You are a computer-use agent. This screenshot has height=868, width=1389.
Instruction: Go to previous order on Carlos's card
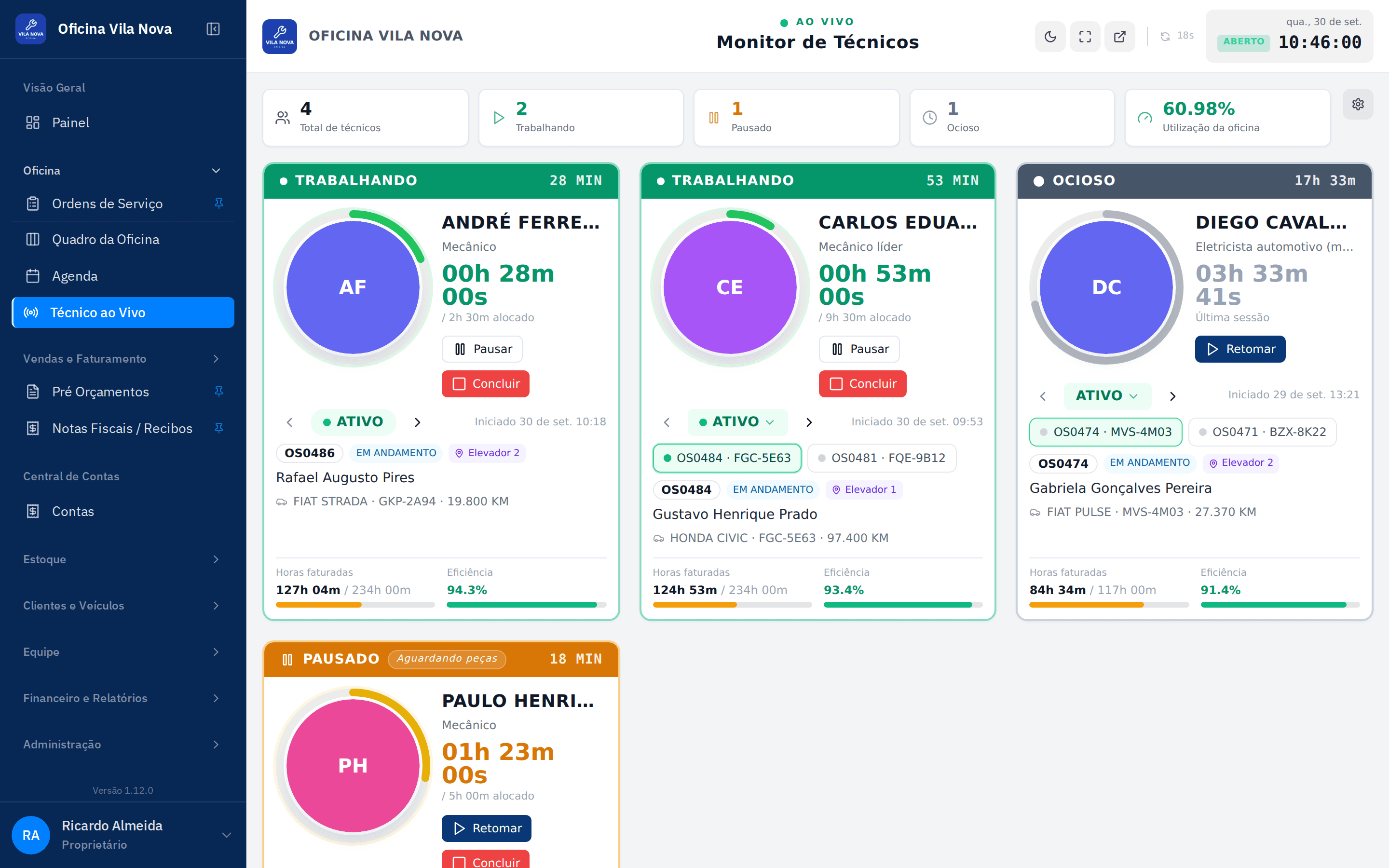667,422
